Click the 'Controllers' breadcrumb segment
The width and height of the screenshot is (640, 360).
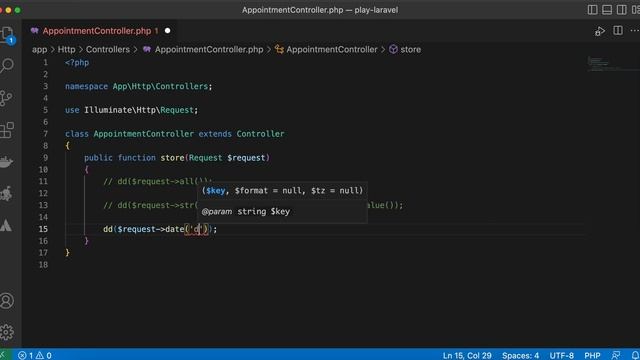pos(107,49)
